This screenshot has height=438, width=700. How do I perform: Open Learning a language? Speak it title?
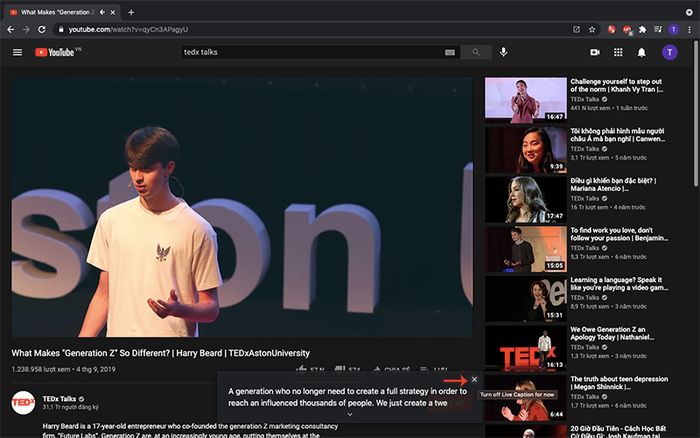click(x=619, y=284)
